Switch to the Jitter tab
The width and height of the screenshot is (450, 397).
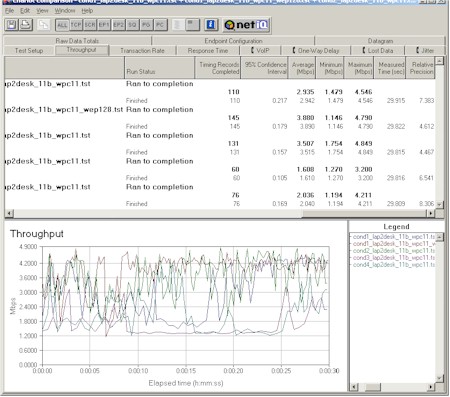(x=425, y=51)
